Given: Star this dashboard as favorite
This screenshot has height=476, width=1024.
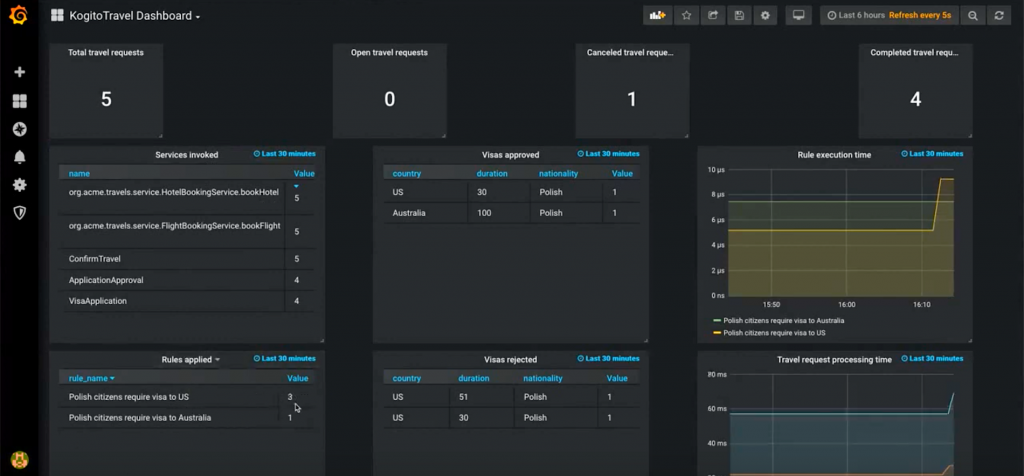Looking at the screenshot, I should (686, 16).
